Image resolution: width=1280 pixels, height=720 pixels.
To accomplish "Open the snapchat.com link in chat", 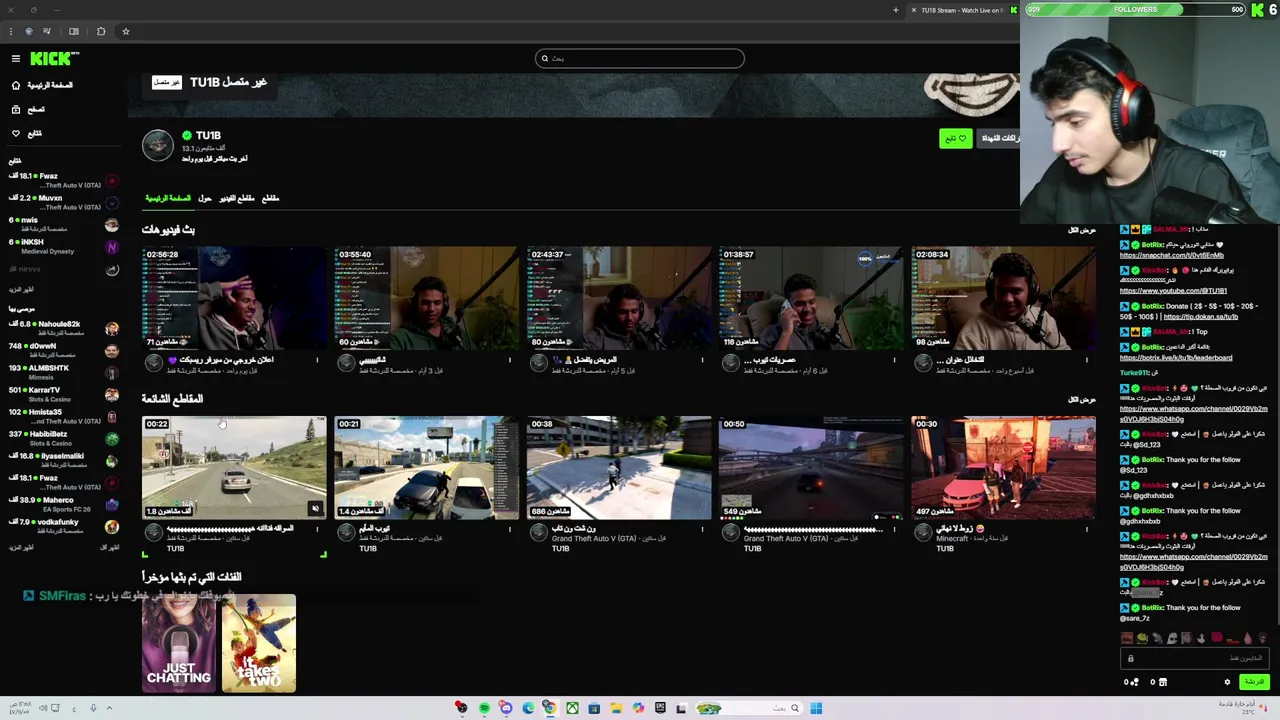I will point(1171,255).
